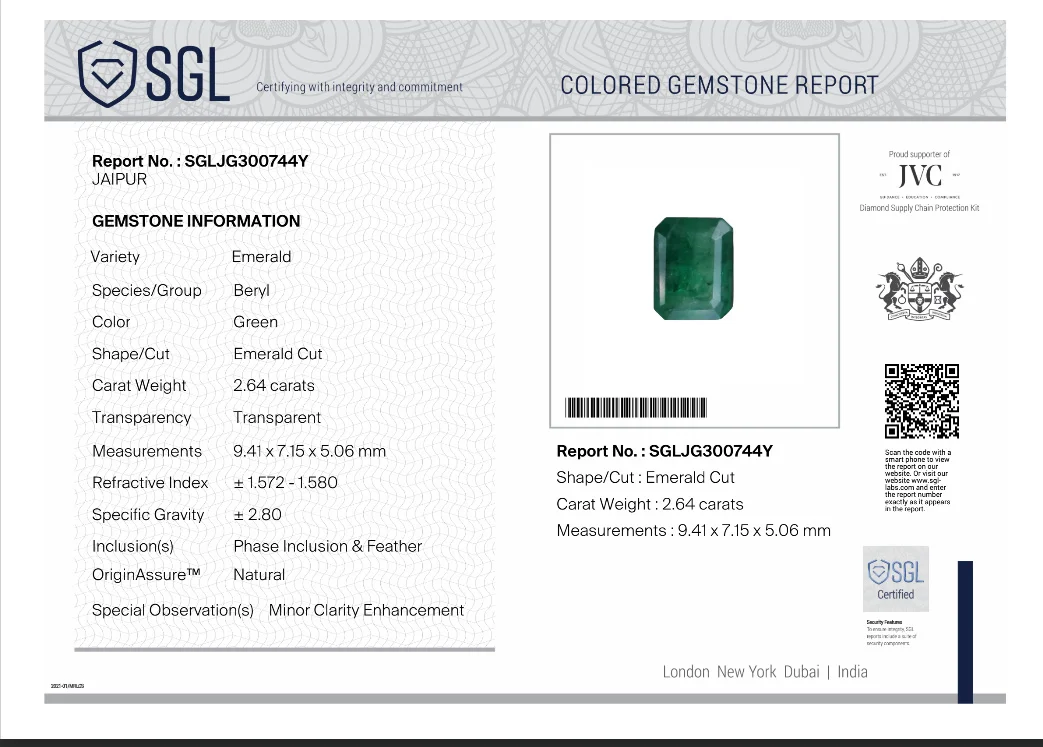Click the left panel Report No. SGLJG300744Y
This screenshot has width=1043, height=747.
[x=200, y=161]
